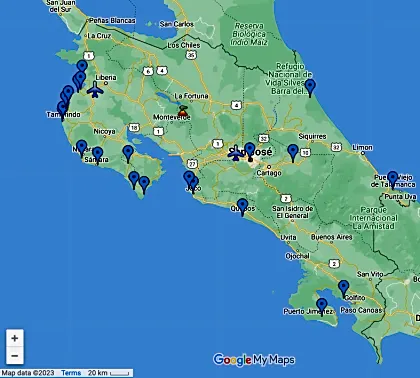
Task: Open the pin at Nosara
Action: point(81,149)
